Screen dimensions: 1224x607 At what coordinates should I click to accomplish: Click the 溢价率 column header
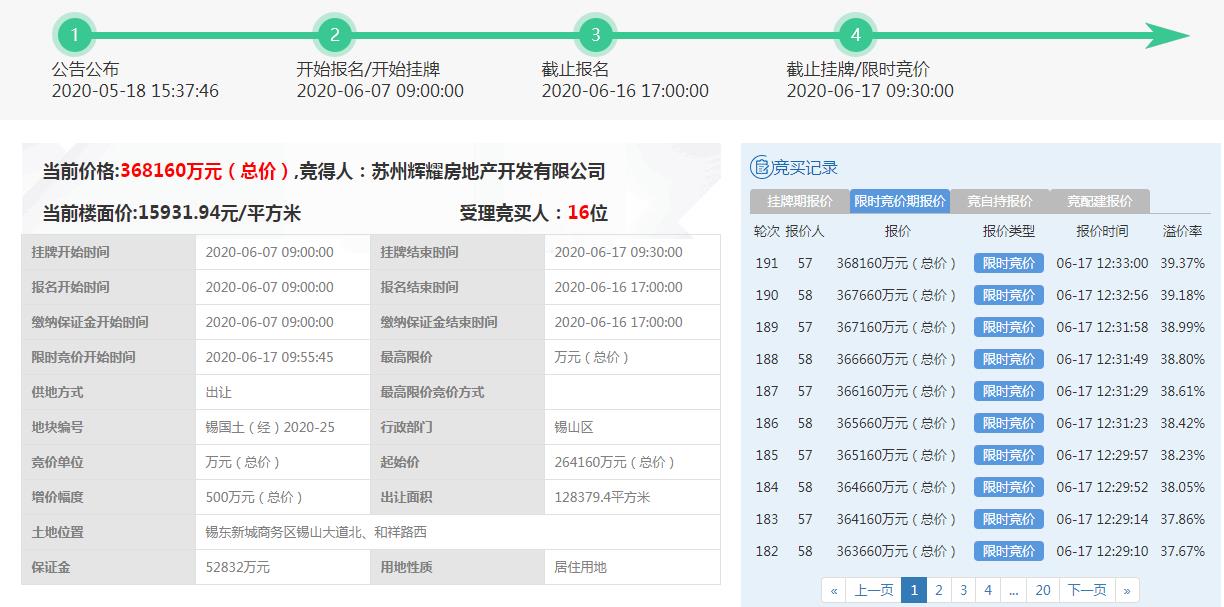1182,231
